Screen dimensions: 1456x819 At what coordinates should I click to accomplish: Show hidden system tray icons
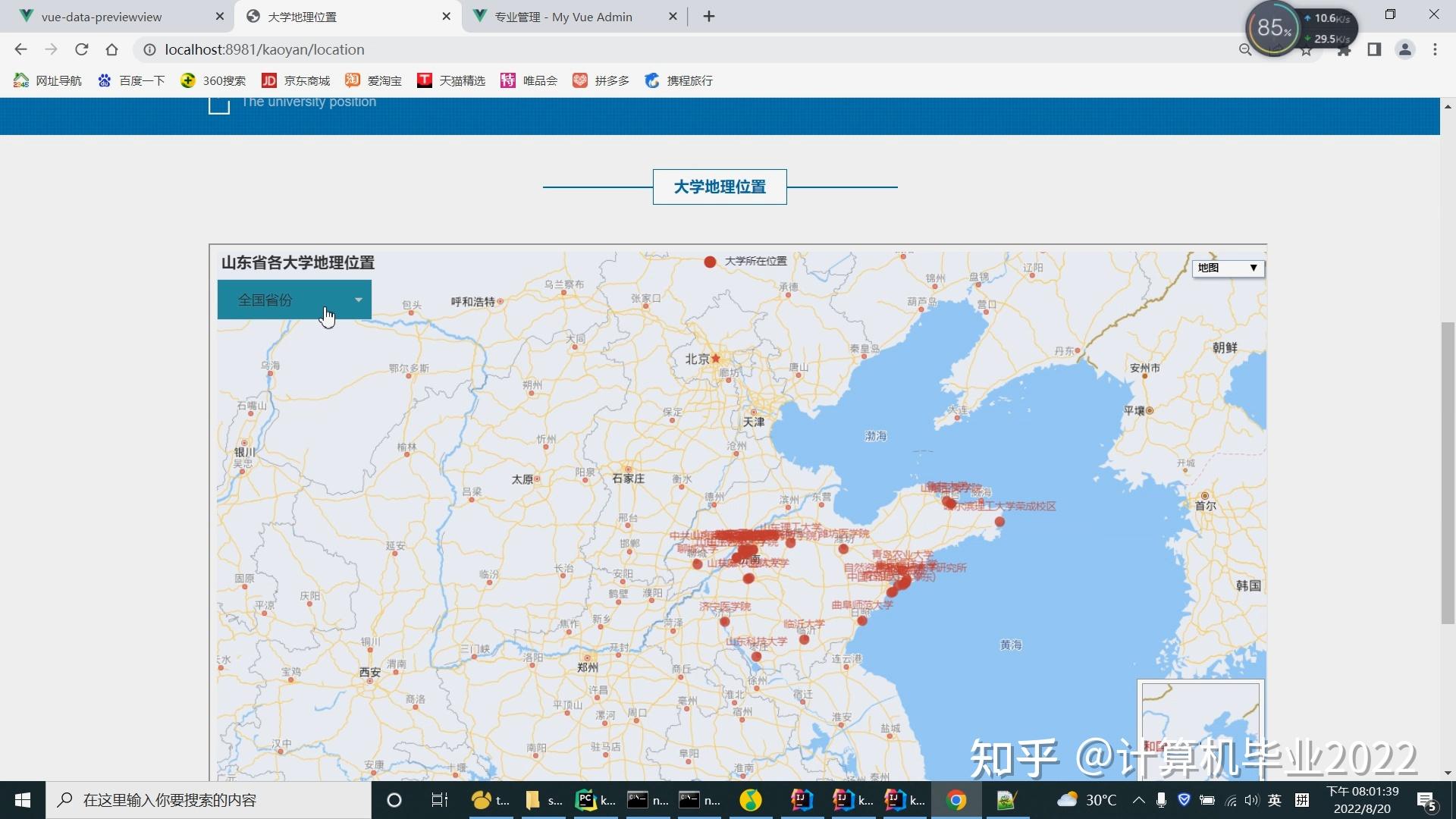(x=1139, y=800)
